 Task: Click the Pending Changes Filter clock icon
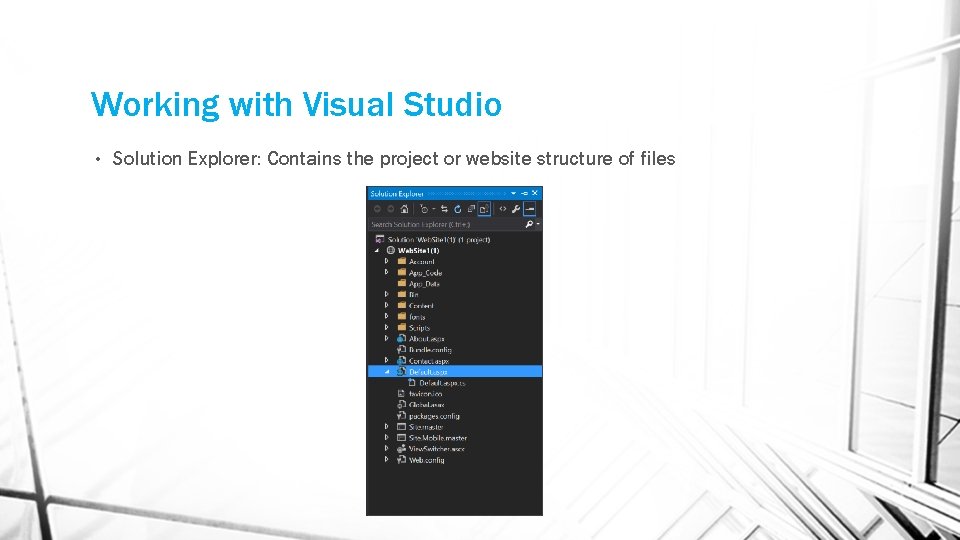(424, 209)
